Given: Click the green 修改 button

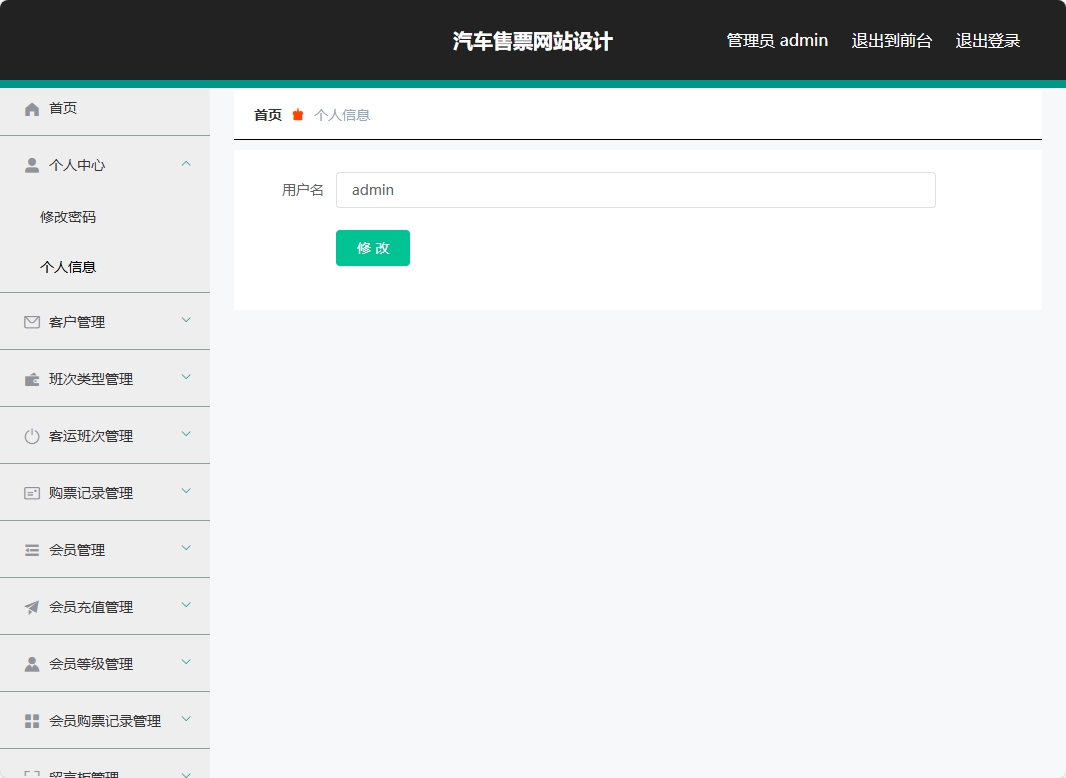Looking at the screenshot, I should click(x=372, y=247).
